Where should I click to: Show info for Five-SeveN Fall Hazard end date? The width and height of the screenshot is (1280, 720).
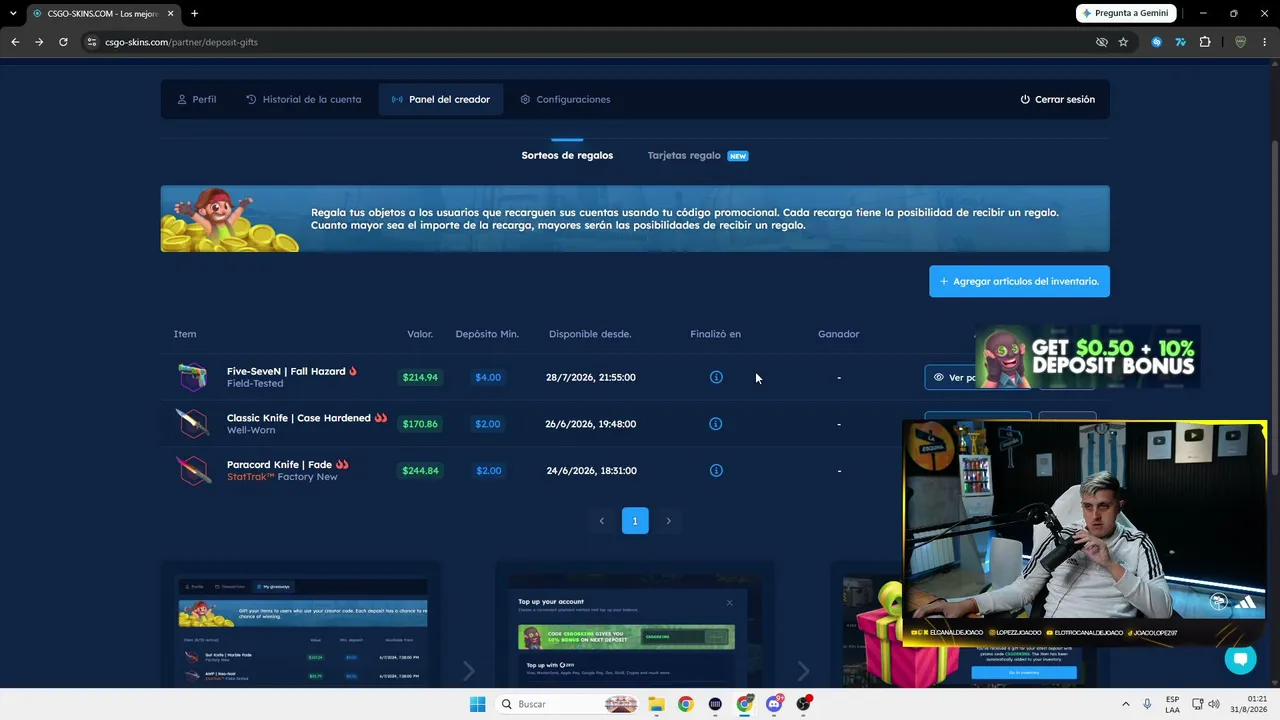(x=716, y=377)
